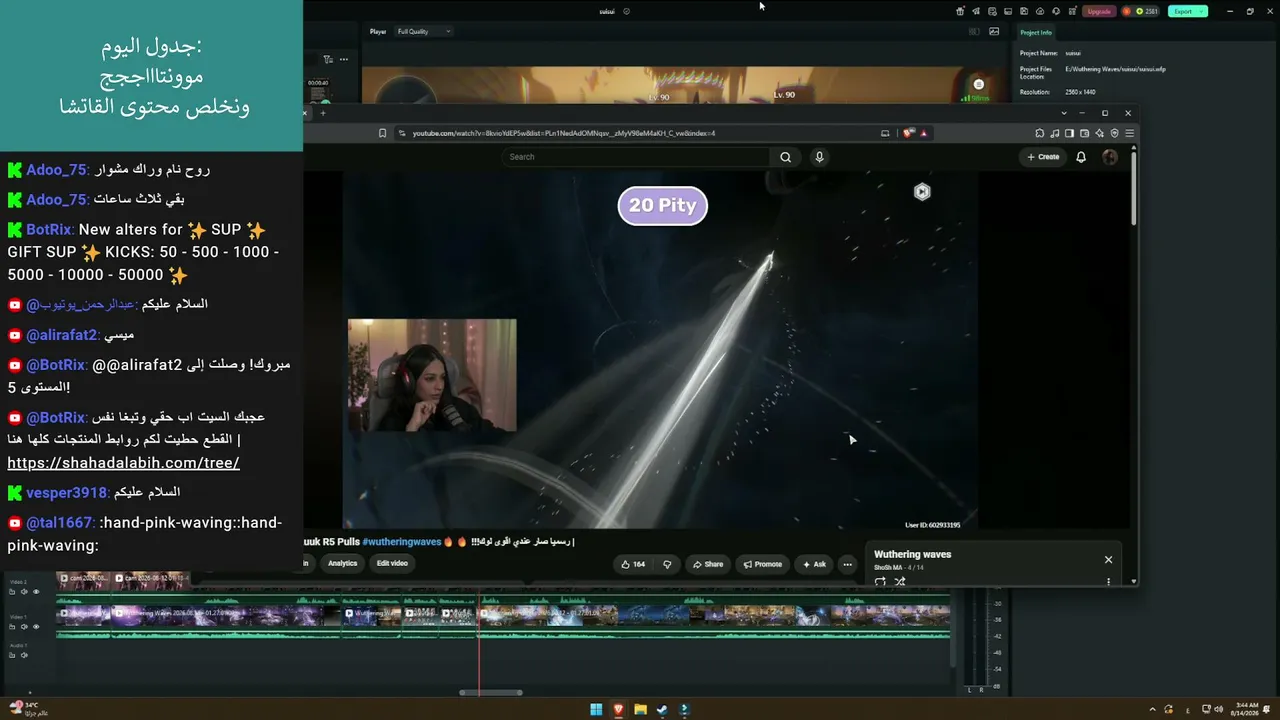Open the browser sidebar panel icon
Viewport: 1280px width, 720px height.
(x=1069, y=133)
